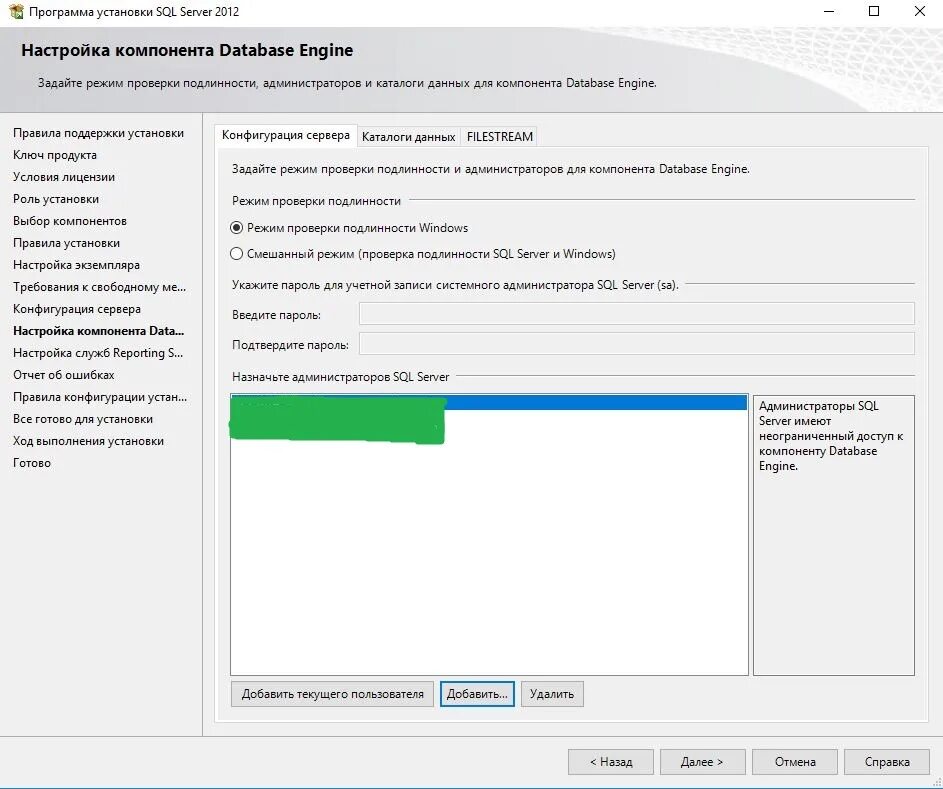The image size is (943, 789).
Task: Click the bold step Настройка компонента Data...
Action: pos(99,331)
